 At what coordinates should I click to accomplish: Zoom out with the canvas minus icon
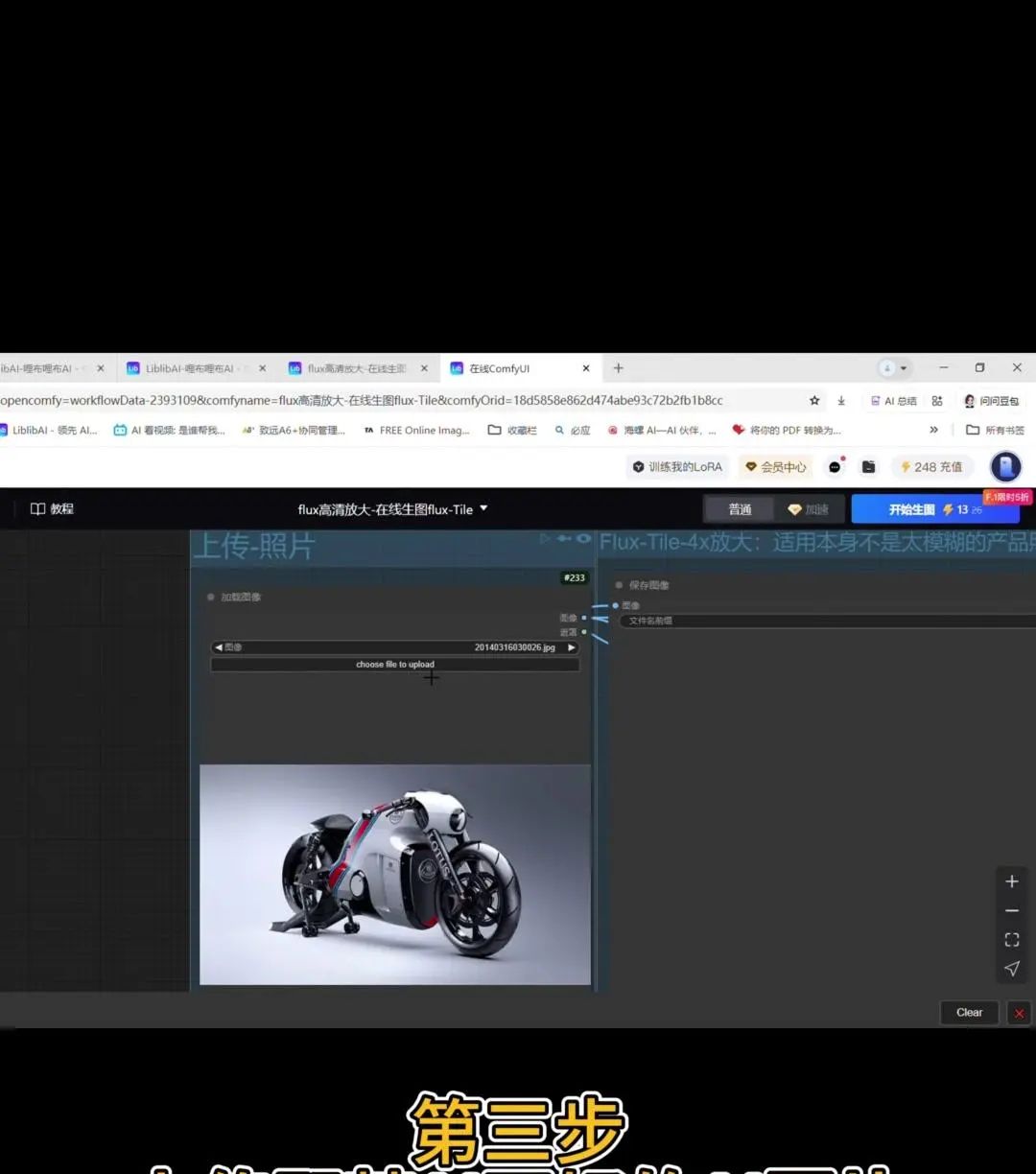click(1011, 910)
